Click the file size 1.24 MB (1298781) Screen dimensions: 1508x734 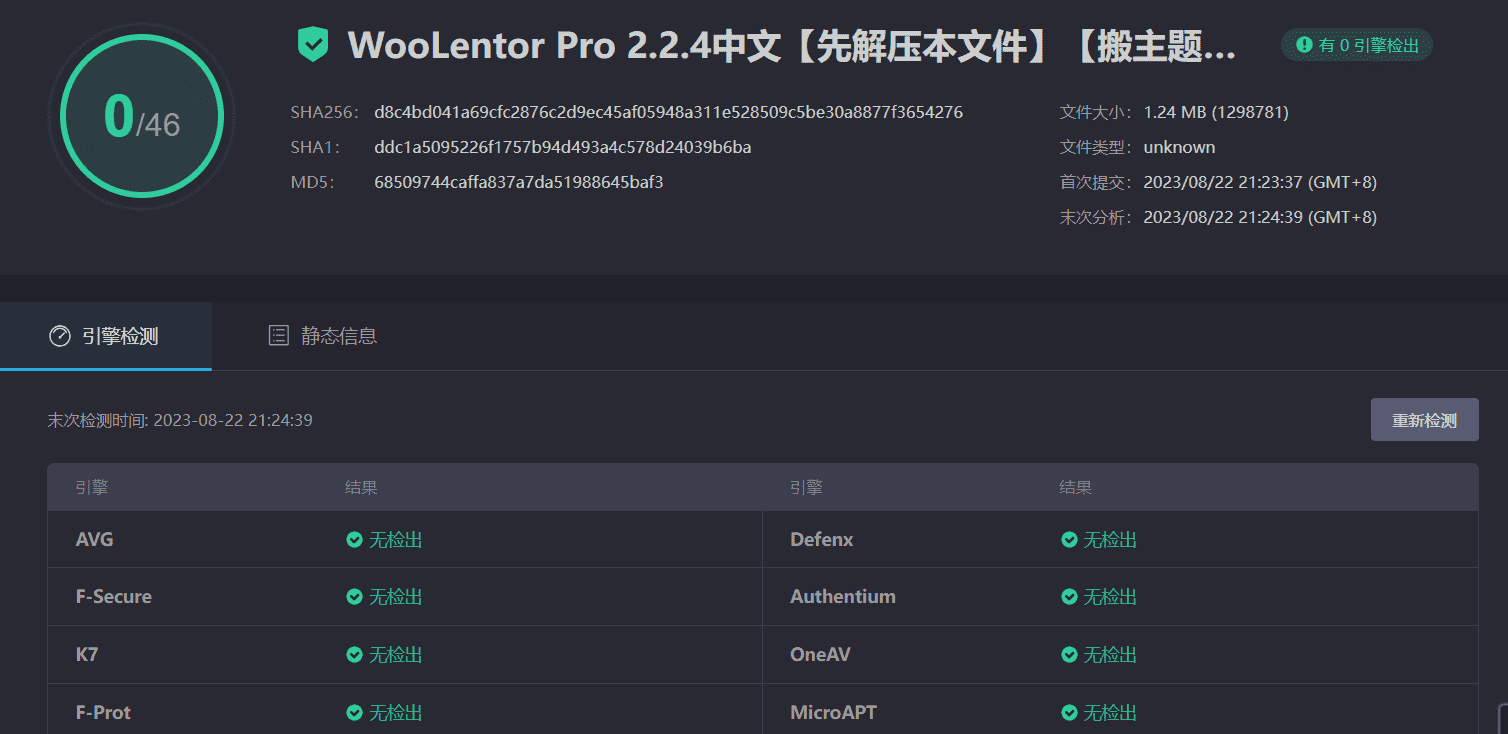click(x=1216, y=112)
